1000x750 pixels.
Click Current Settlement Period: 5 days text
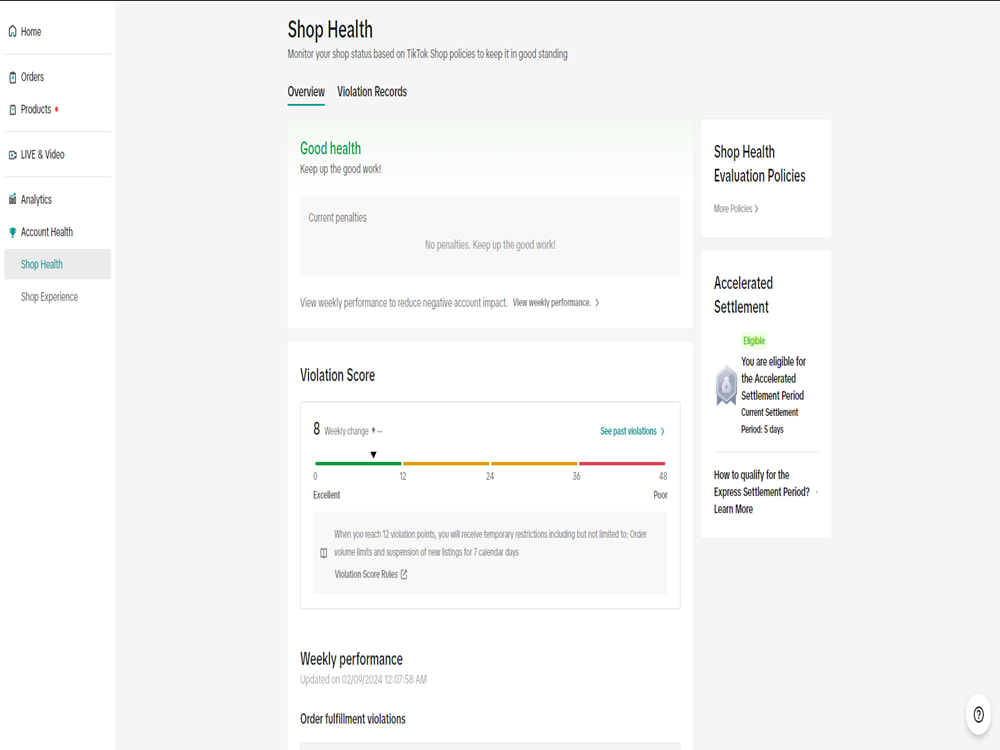770,421
